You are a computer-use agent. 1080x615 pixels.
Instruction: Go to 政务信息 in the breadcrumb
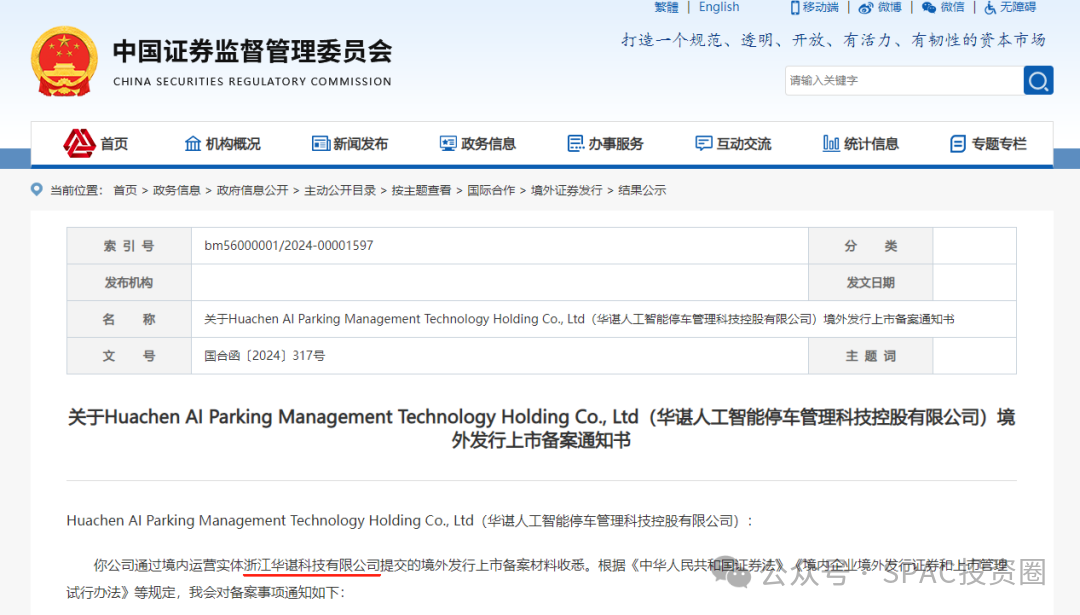176,190
